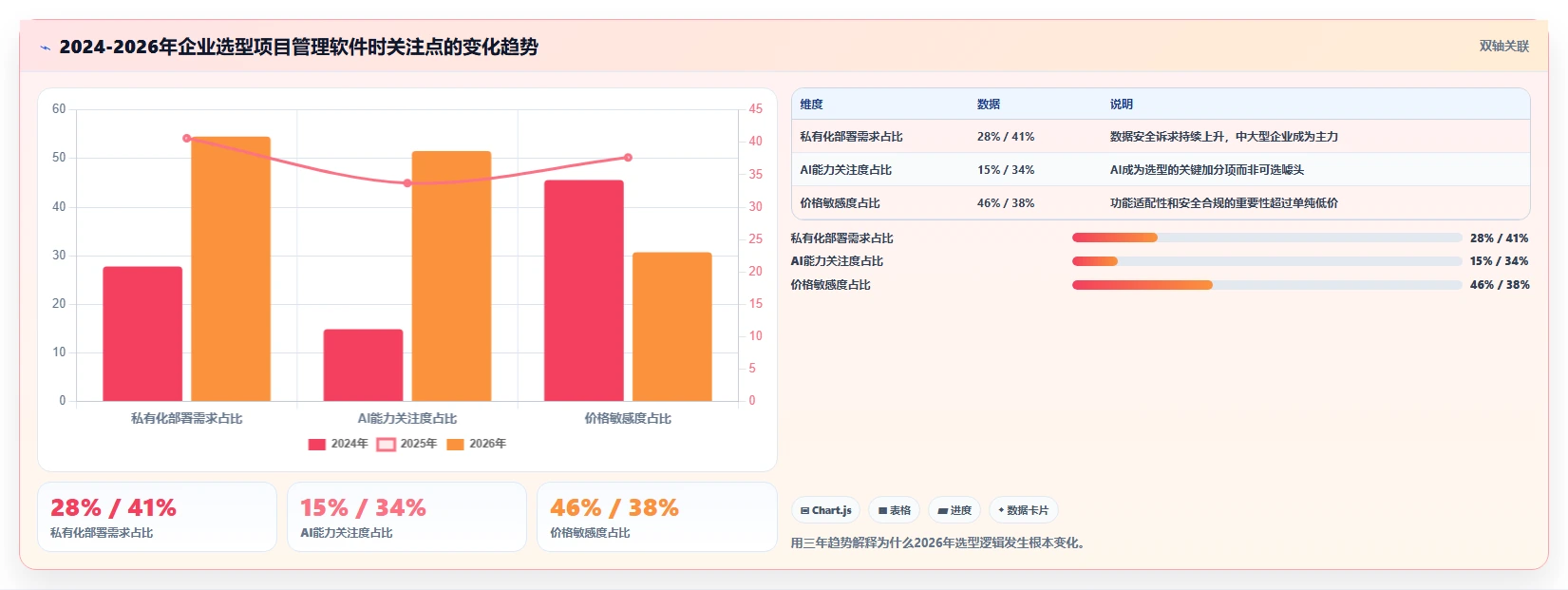Click the line point above AI能力关注度占比
1568x590 pixels.
point(407,183)
